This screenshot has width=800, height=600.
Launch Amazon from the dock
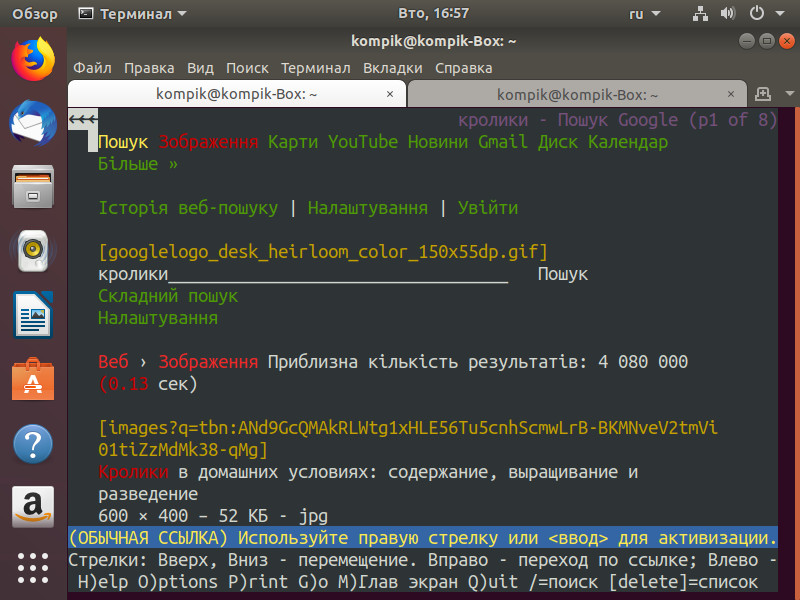[x=33, y=507]
